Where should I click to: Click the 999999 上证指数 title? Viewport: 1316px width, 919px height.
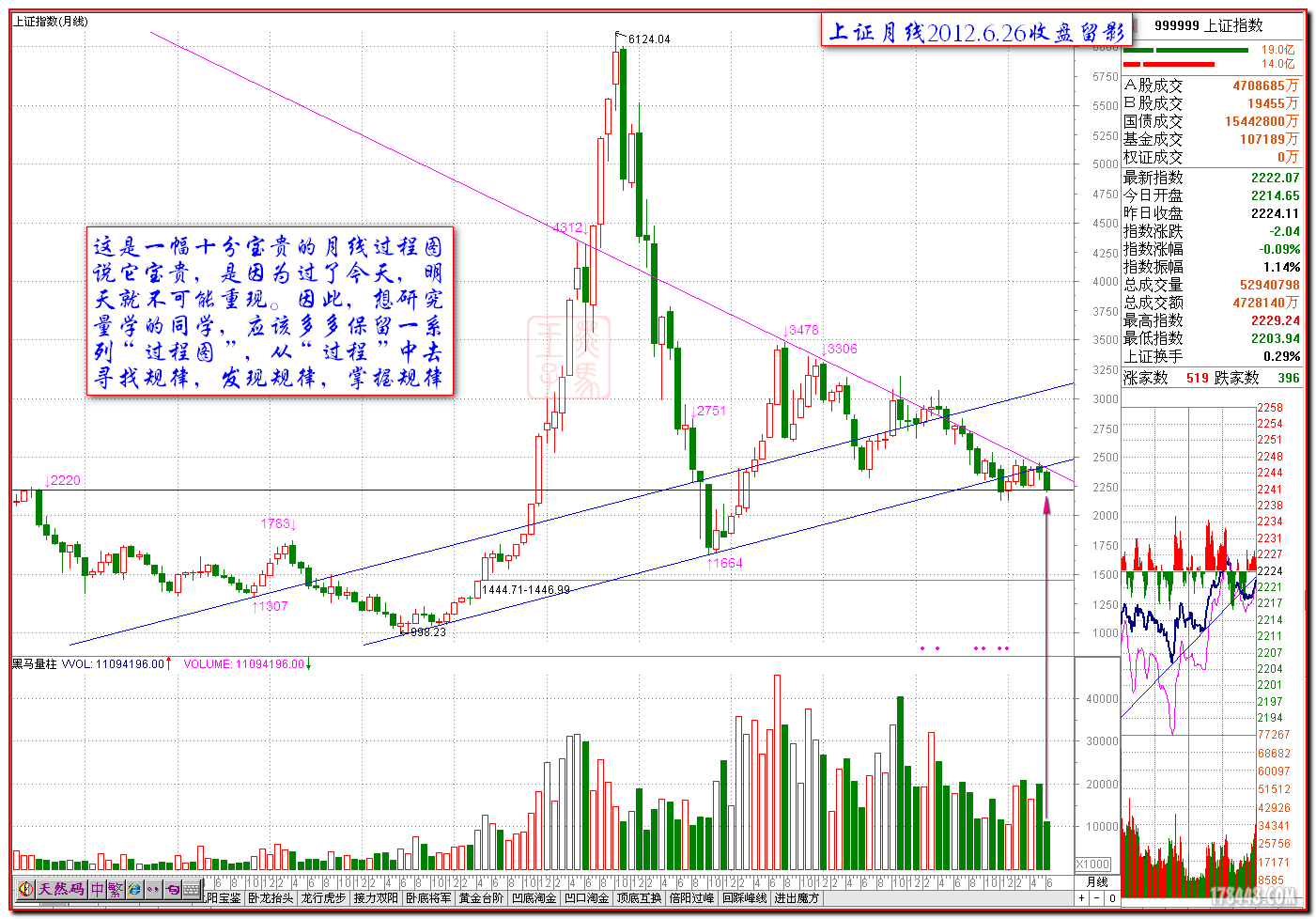click(x=1208, y=25)
